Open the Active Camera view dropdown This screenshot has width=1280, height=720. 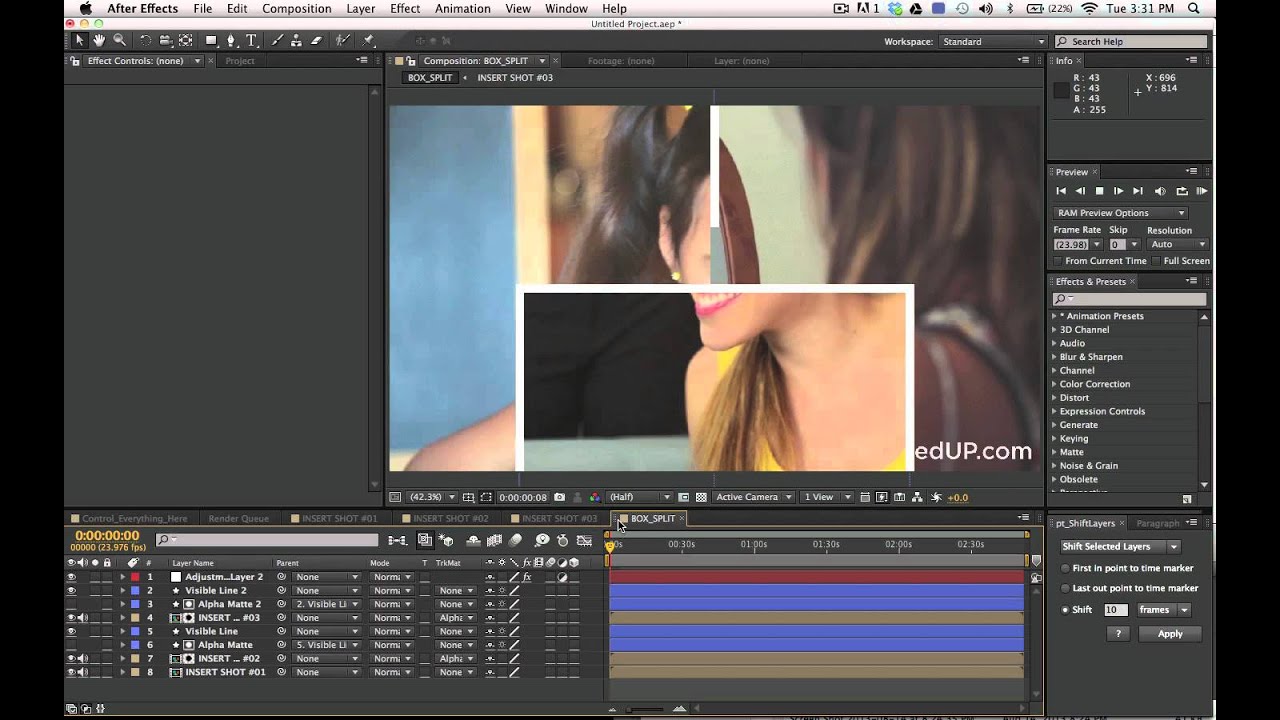pyautogui.click(x=754, y=497)
